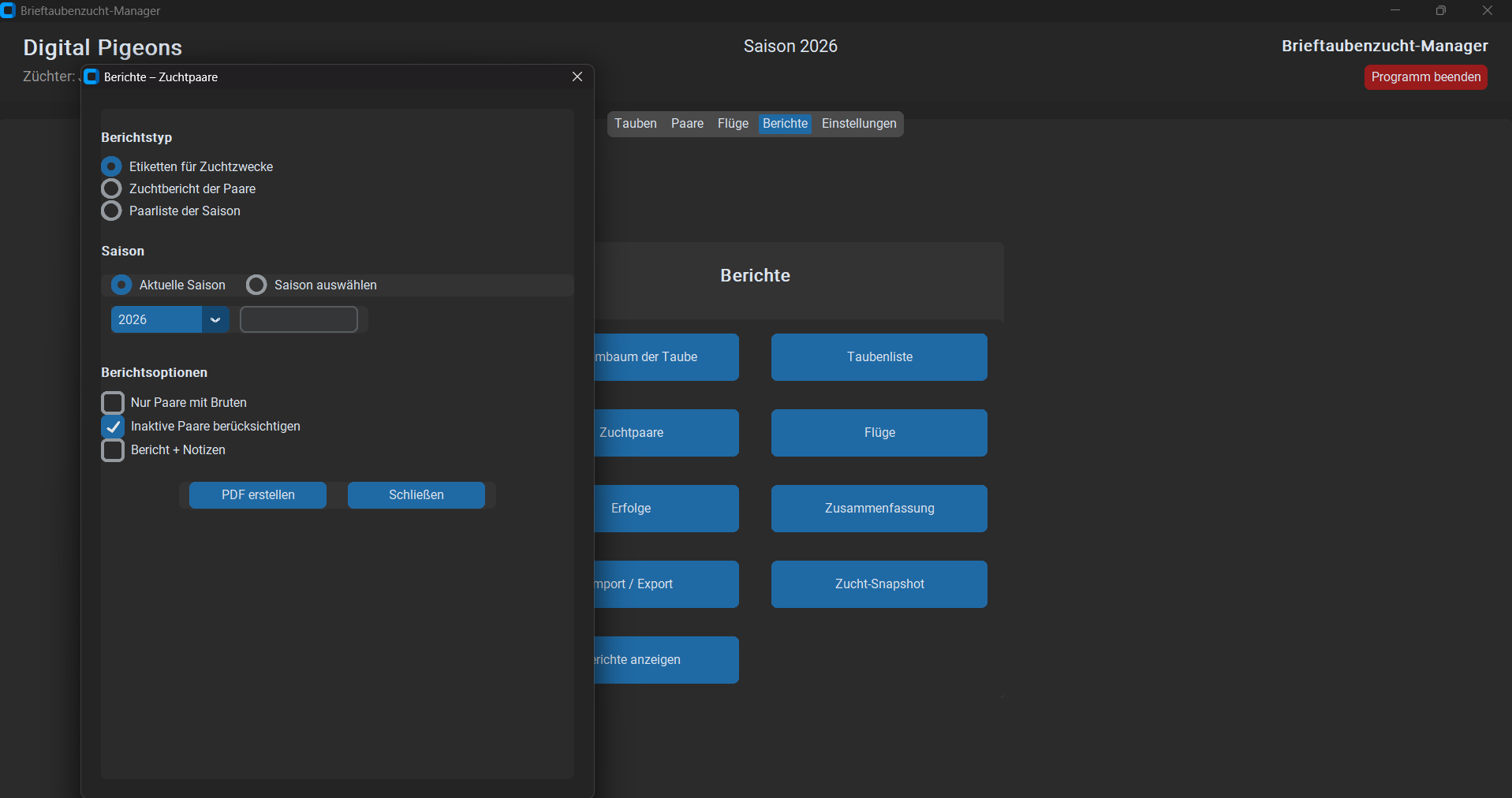Open the 2026 season dropdown
This screenshot has width=1512, height=798.
click(x=170, y=319)
